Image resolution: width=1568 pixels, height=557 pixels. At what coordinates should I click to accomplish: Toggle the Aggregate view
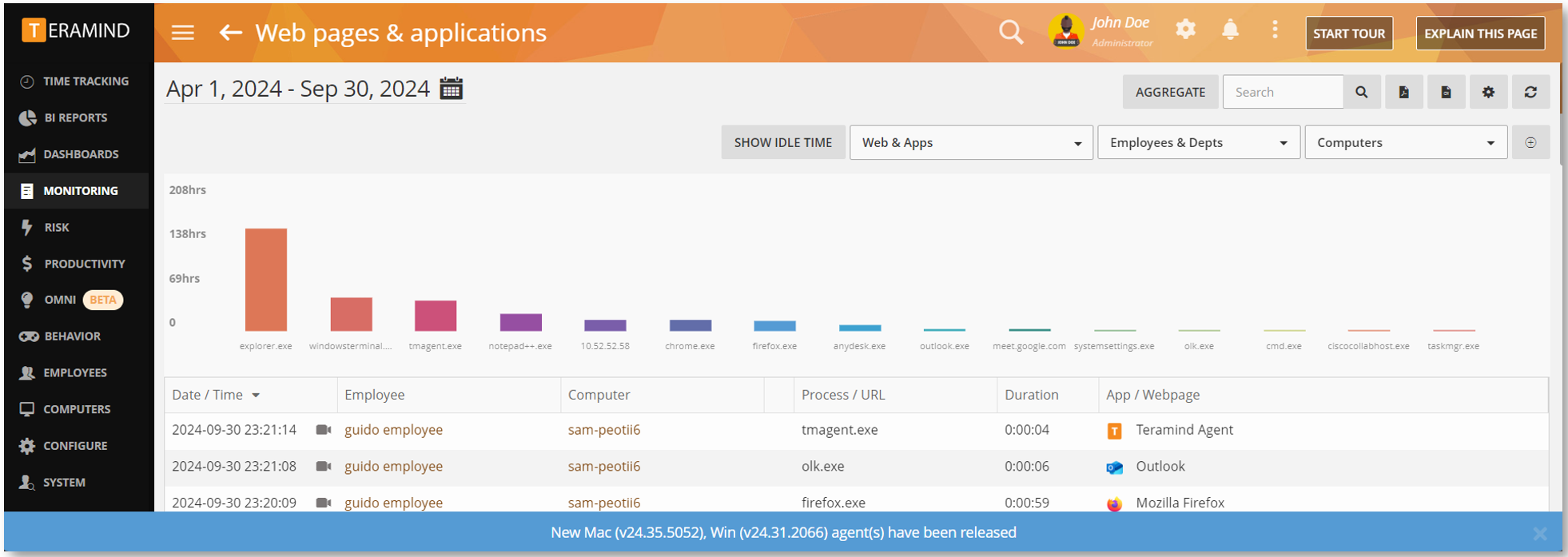(1170, 92)
